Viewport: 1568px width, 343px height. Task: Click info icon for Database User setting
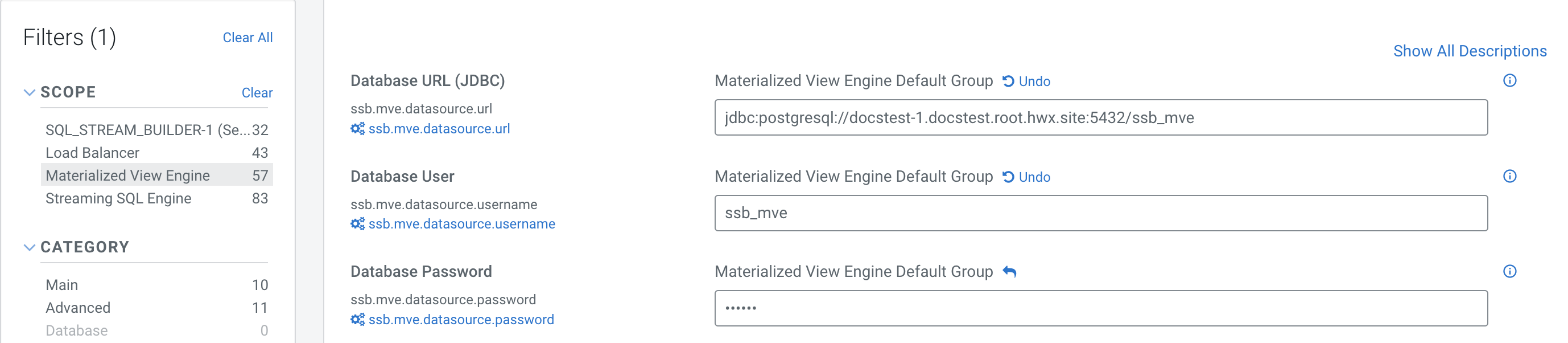pyautogui.click(x=1509, y=176)
